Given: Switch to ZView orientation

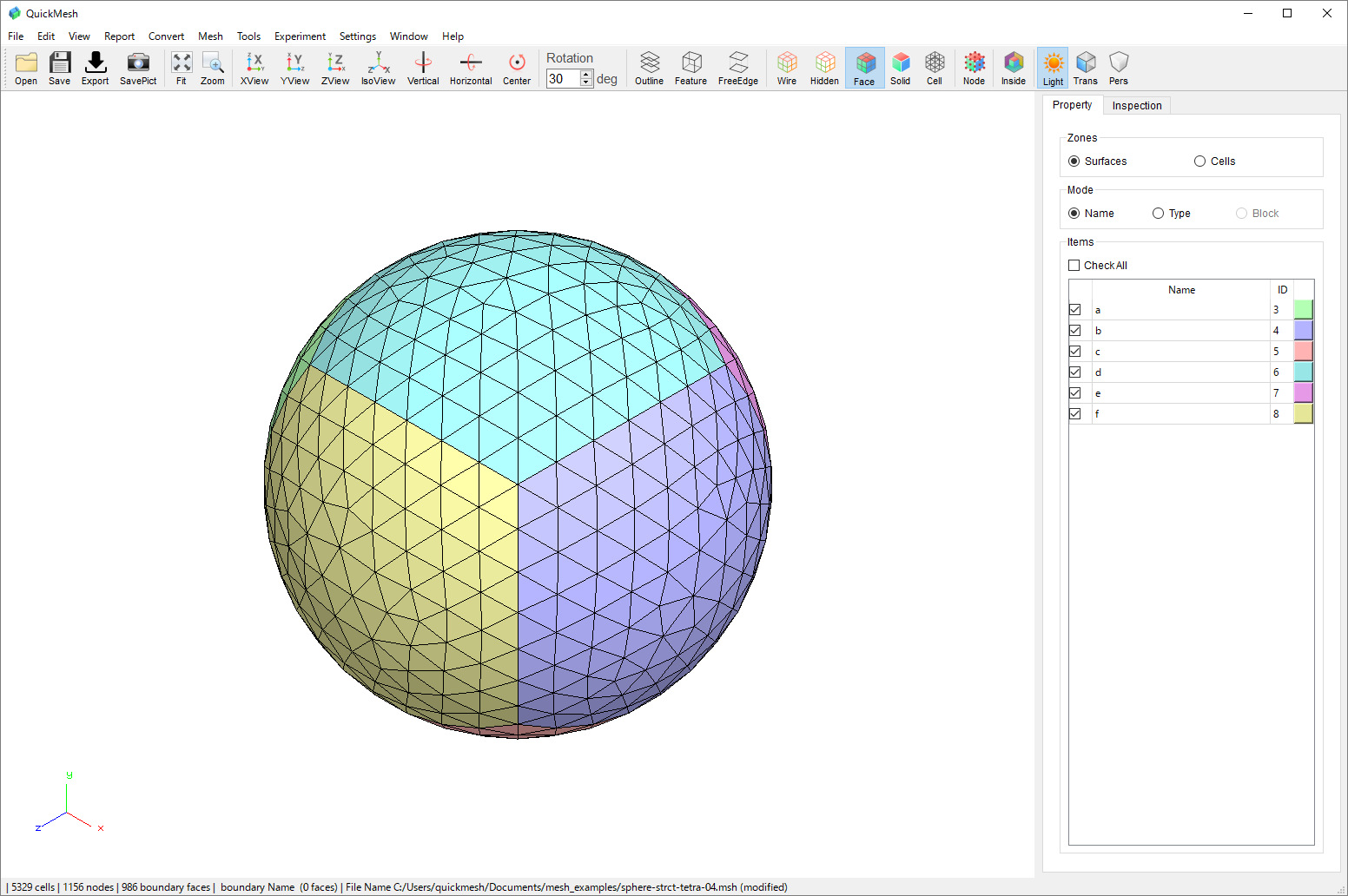Looking at the screenshot, I should pos(335,68).
